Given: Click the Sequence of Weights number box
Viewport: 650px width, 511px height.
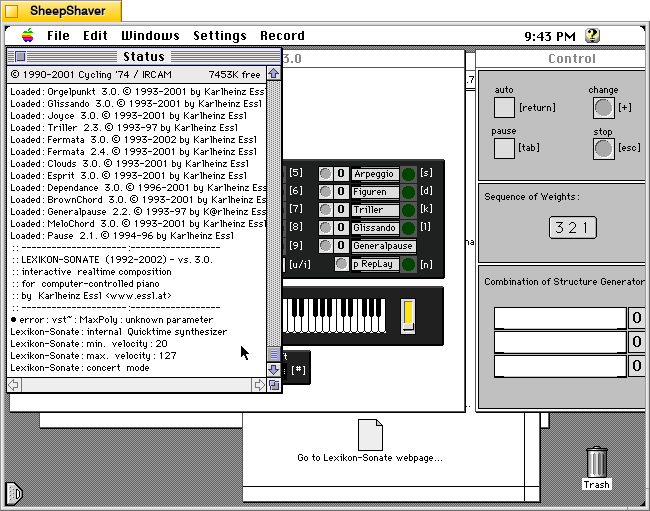Looking at the screenshot, I should [572, 228].
